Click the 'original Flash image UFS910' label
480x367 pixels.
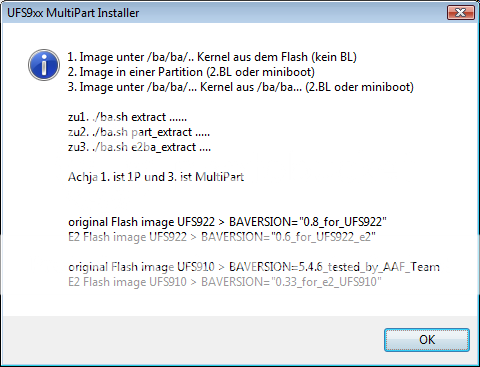141,267
